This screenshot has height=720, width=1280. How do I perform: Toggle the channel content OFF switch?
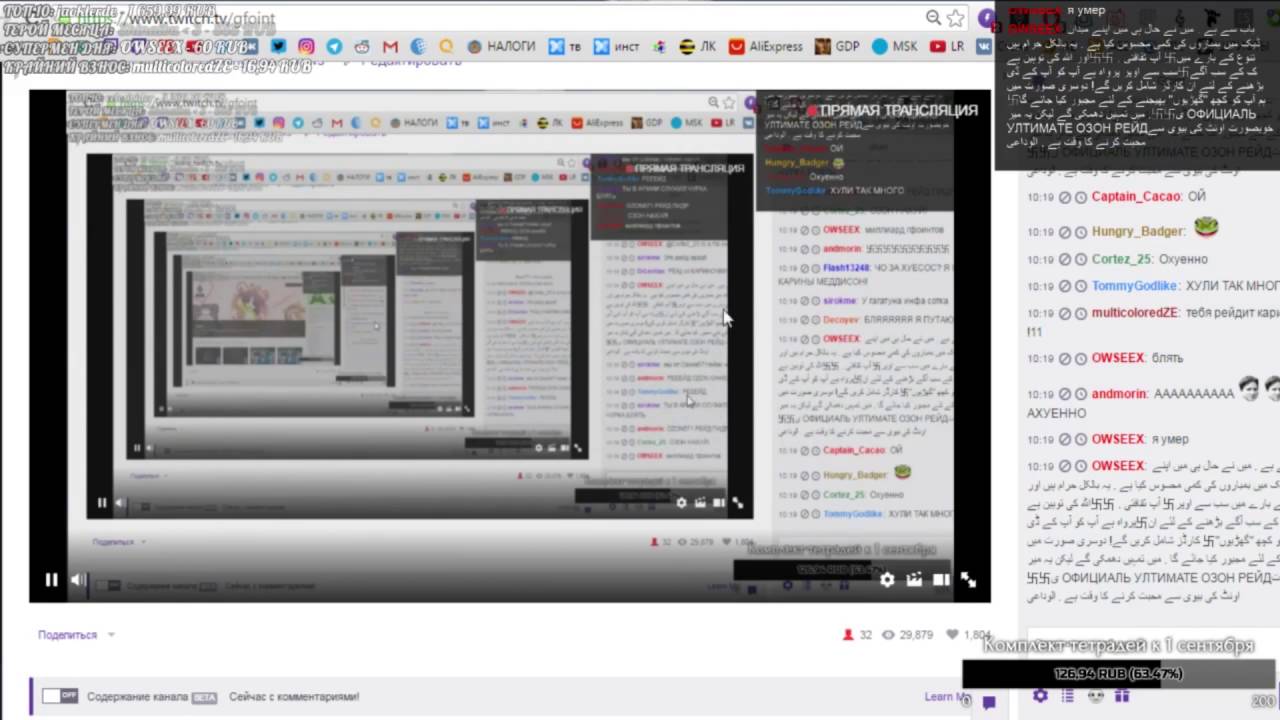[60, 696]
